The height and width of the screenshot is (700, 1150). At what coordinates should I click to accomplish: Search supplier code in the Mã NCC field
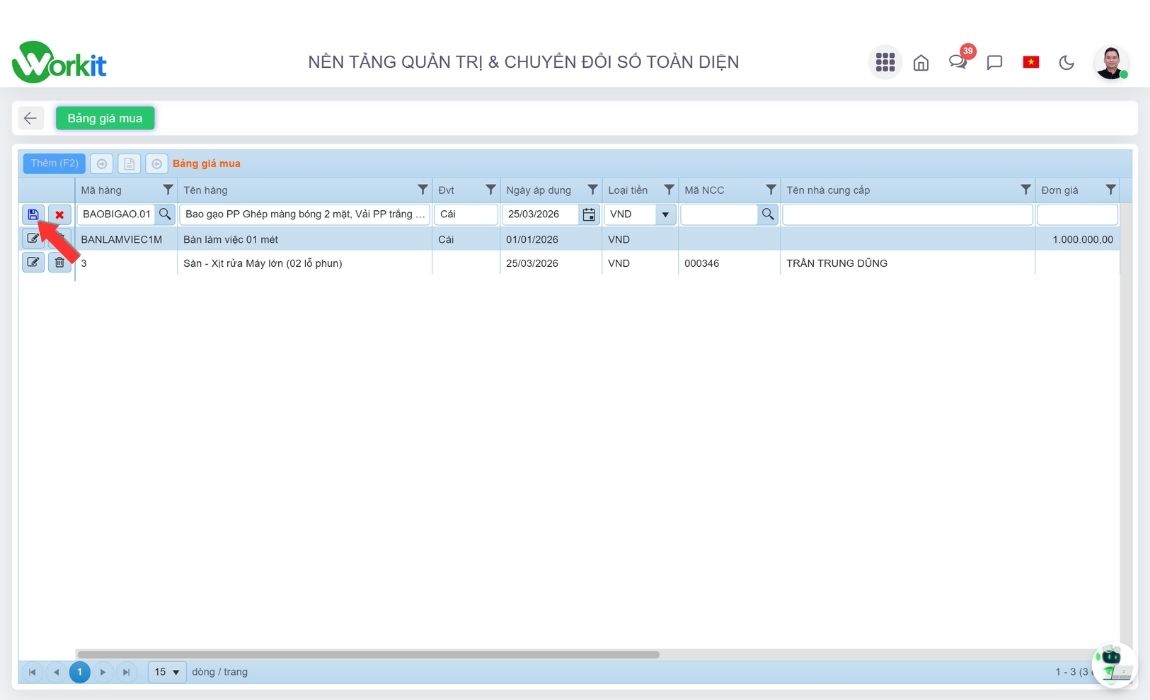click(767, 214)
